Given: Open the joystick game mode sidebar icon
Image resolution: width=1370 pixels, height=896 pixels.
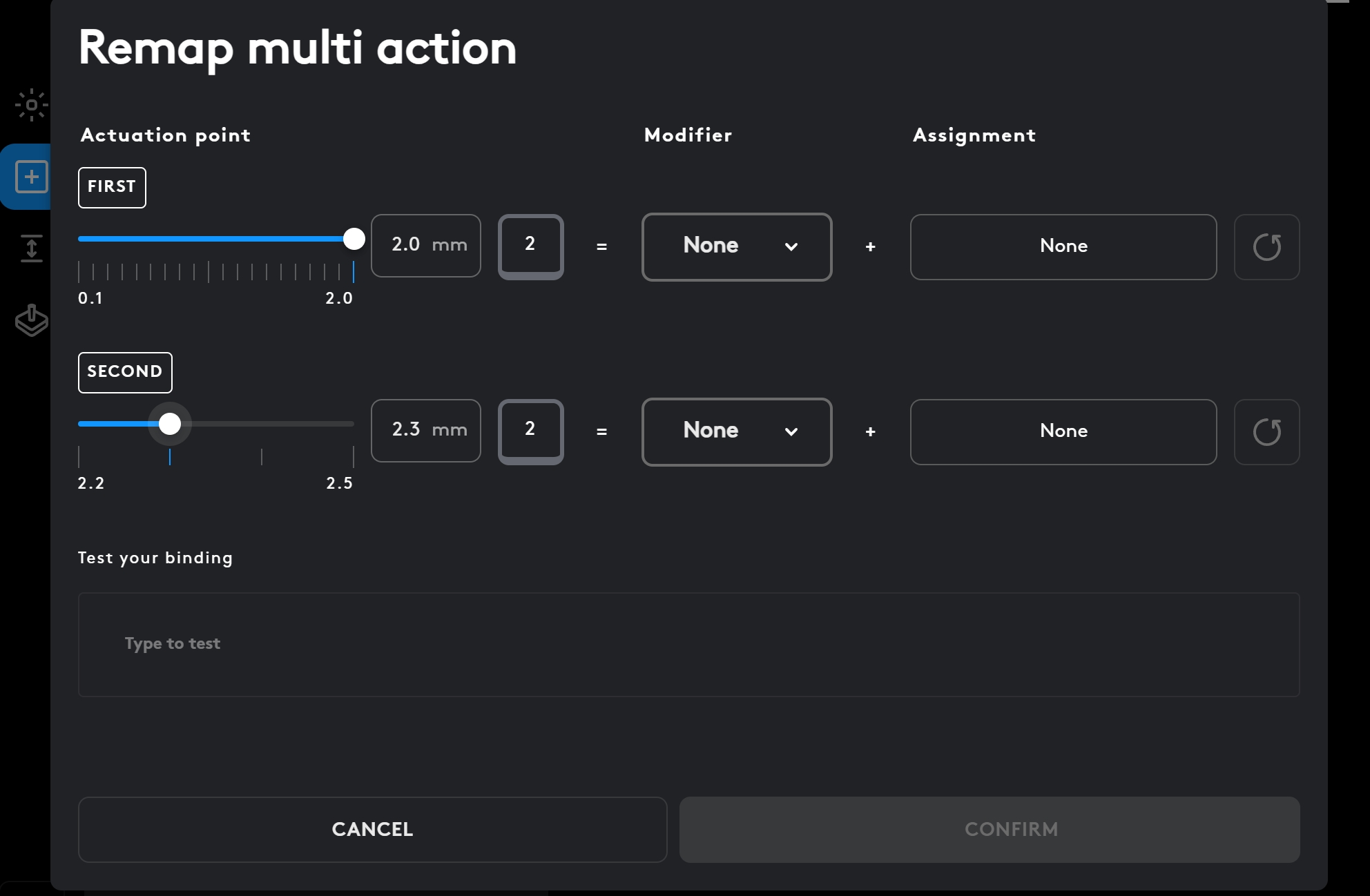Looking at the screenshot, I should tap(31, 320).
